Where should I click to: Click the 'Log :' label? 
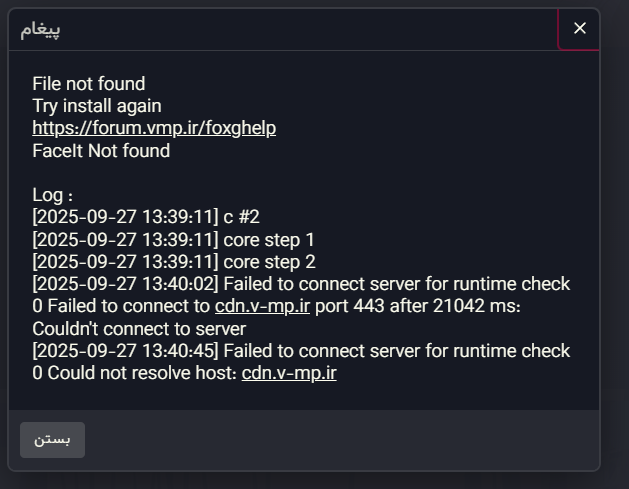point(52,195)
